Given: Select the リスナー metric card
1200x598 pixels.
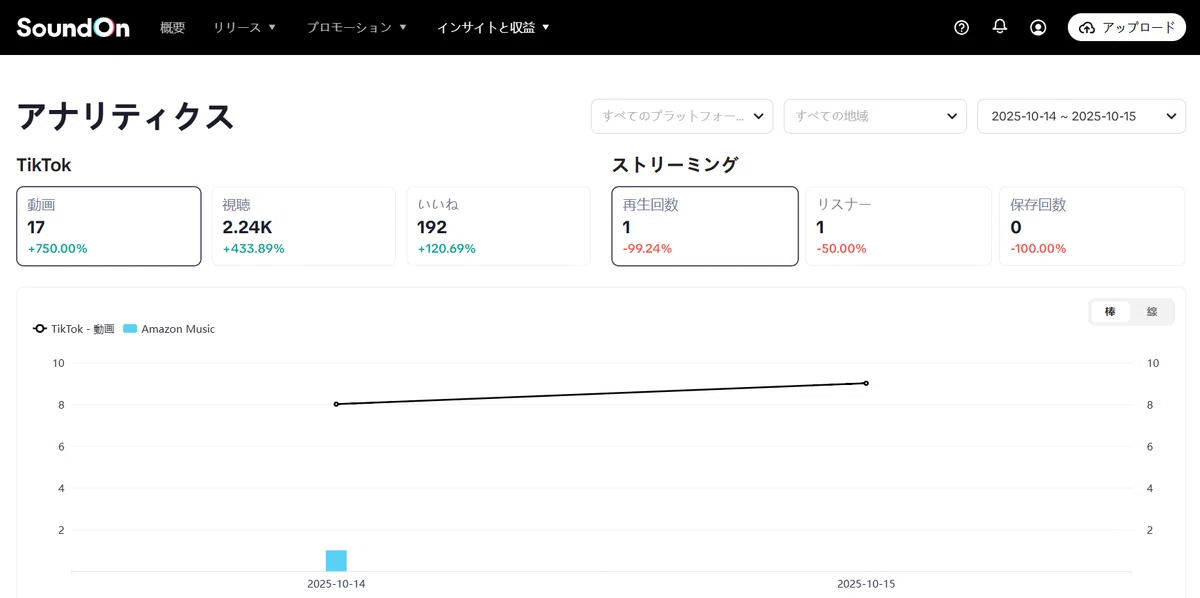Looking at the screenshot, I should coord(898,226).
